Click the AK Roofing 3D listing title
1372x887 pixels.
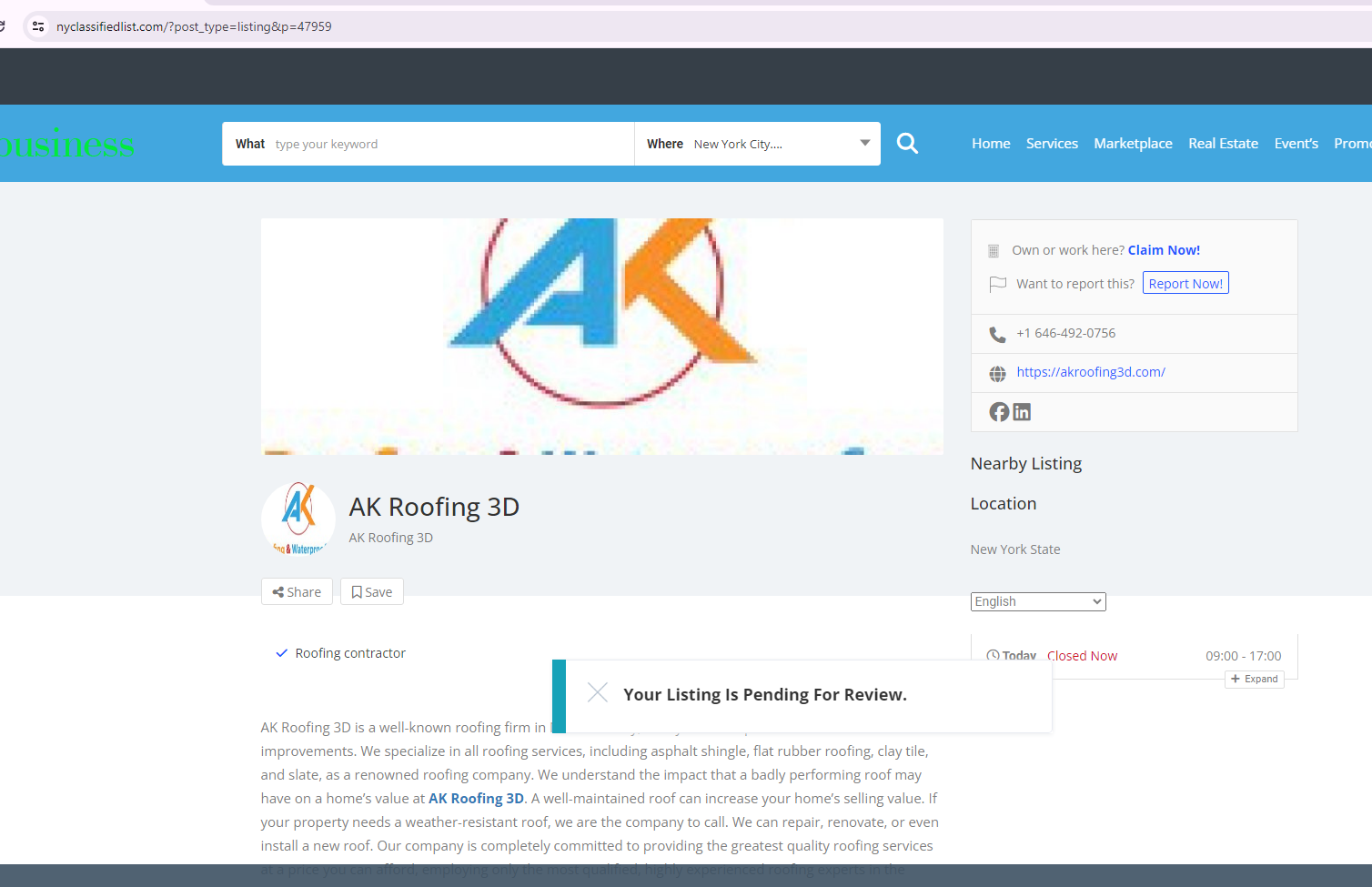[x=434, y=507]
